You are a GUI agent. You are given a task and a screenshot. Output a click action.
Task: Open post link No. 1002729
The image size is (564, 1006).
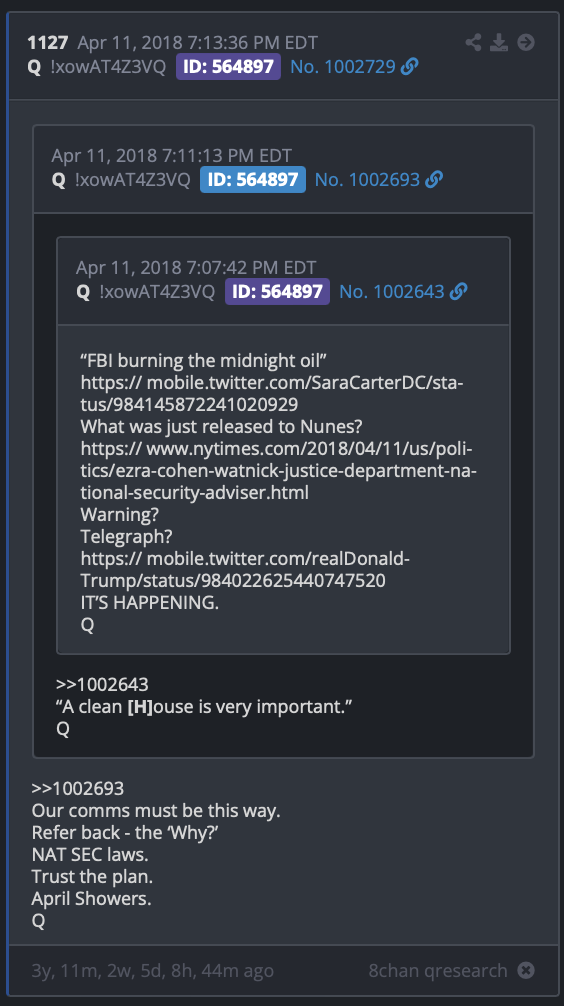[343, 66]
